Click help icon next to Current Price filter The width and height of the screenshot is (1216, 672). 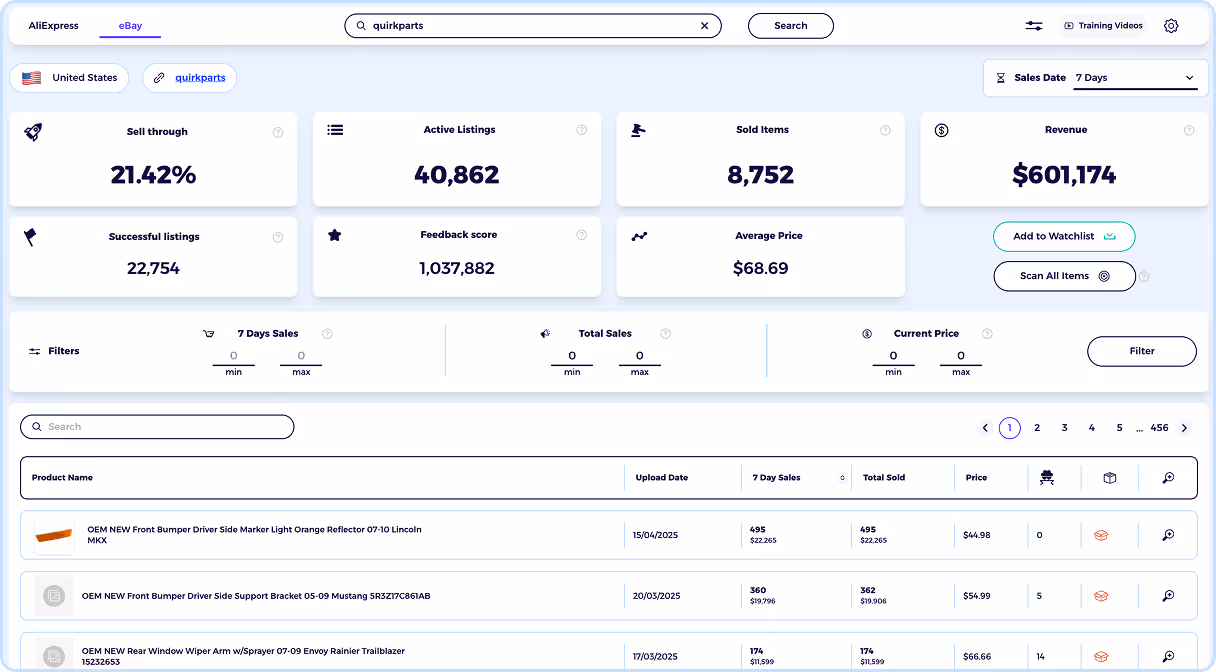pos(987,334)
